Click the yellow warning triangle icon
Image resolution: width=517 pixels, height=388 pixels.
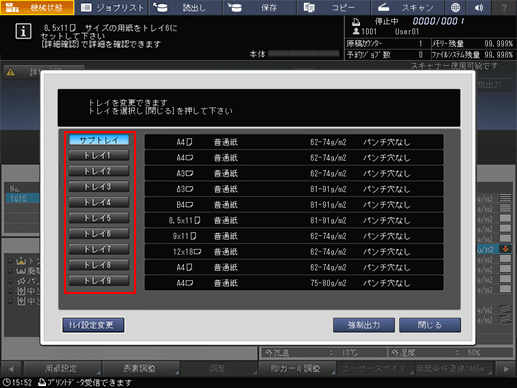[11, 72]
